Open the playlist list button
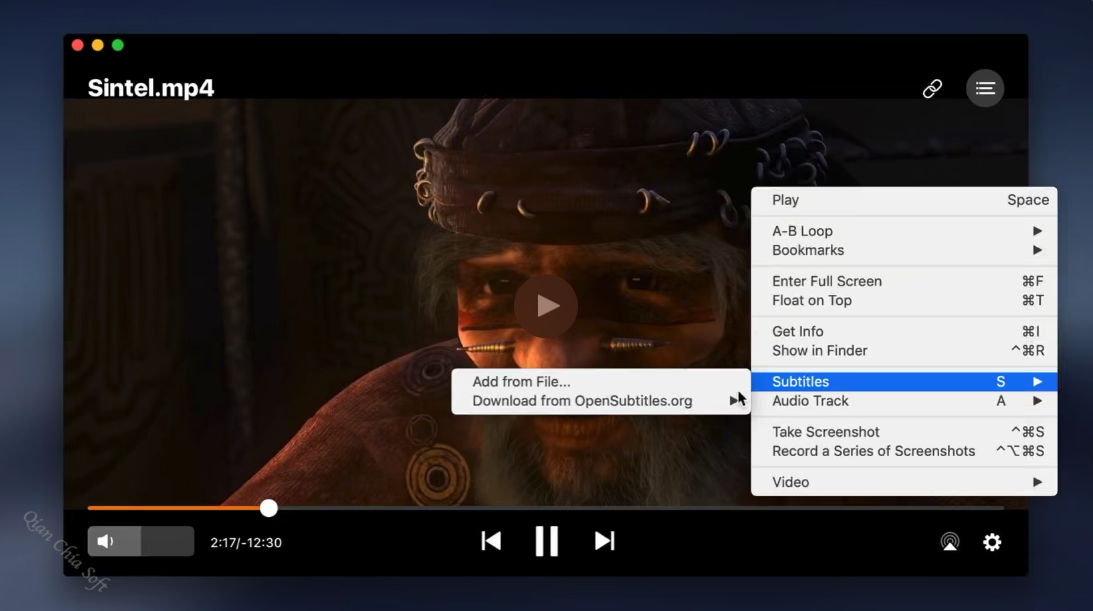This screenshot has height=611, width=1093. (985, 88)
